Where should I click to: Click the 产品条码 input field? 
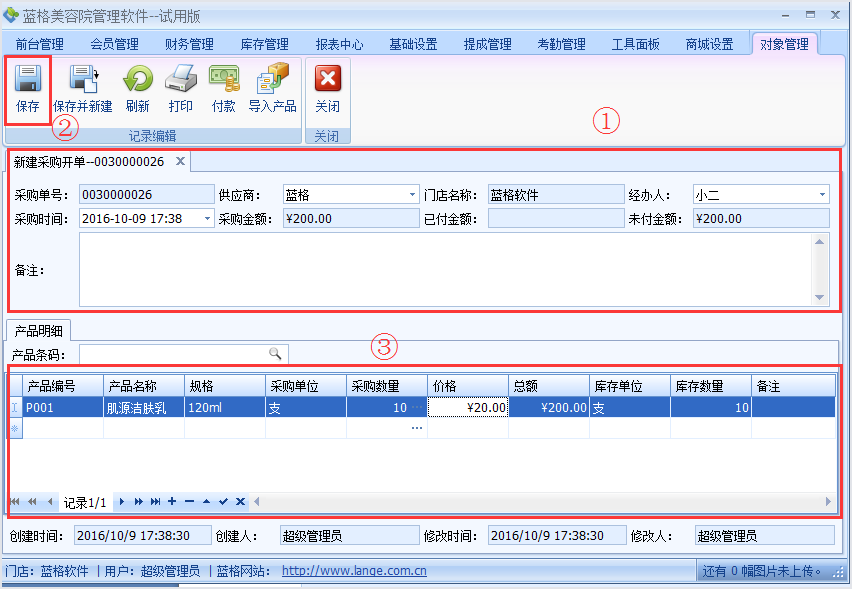(x=184, y=354)
